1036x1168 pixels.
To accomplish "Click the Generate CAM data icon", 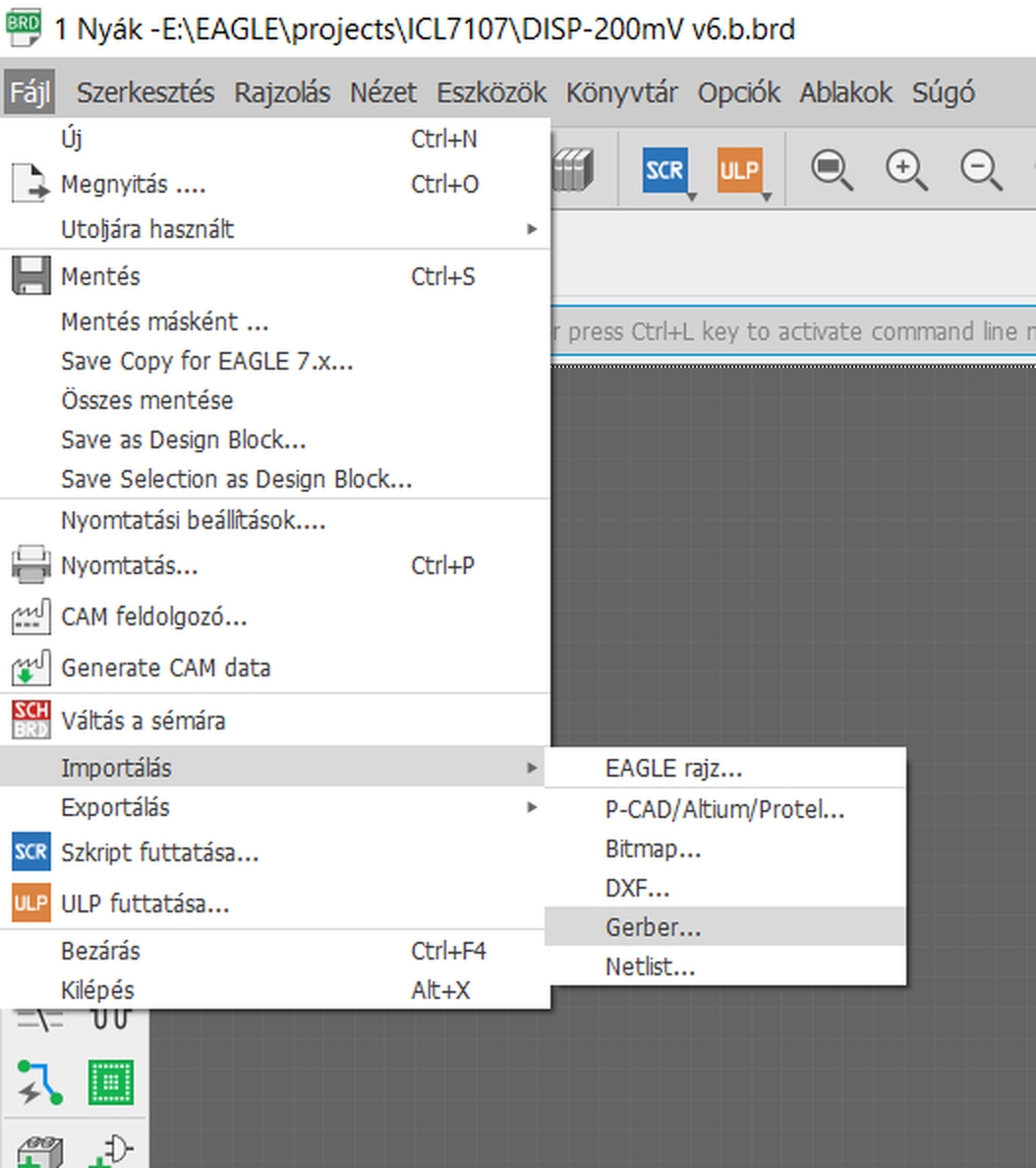I will 31,668.
